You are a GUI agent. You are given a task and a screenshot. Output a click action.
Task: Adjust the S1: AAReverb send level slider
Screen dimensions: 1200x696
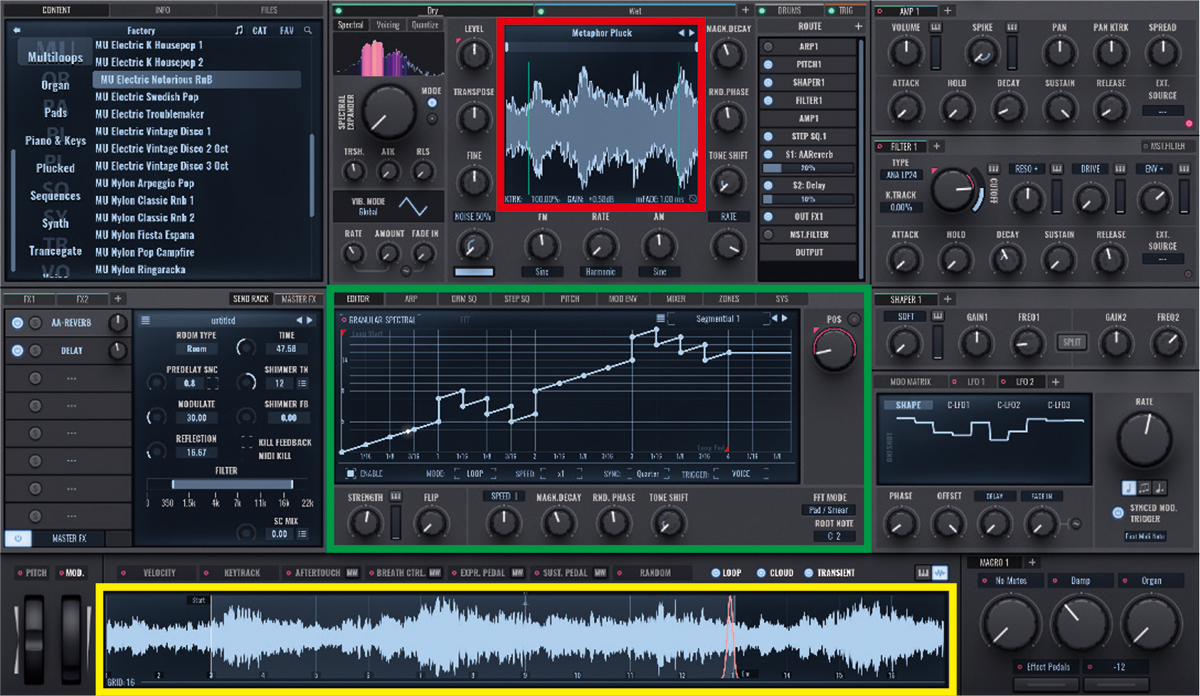coord(808,169)
